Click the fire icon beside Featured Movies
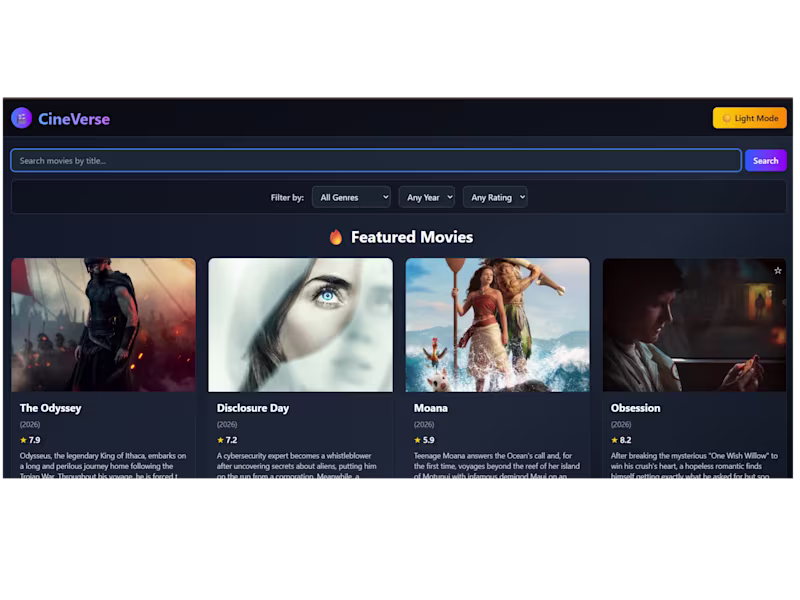 336,237
